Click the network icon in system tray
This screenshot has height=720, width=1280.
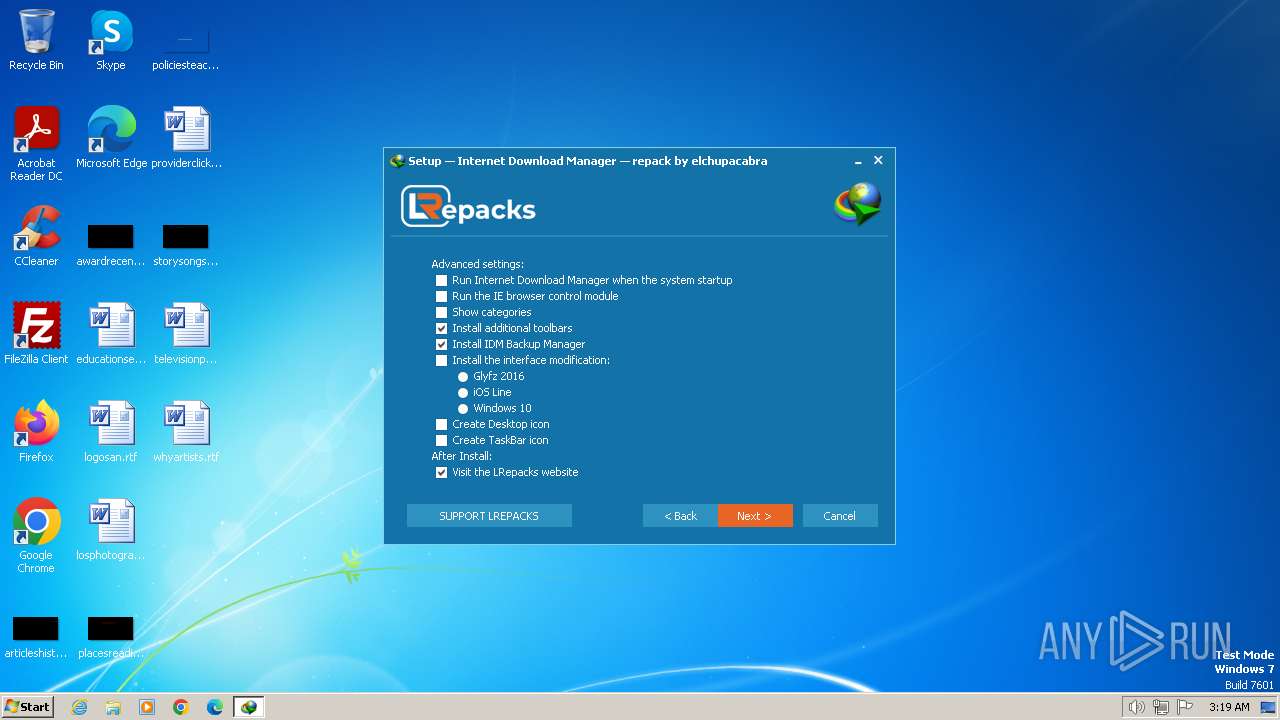tap(1161, 707)
